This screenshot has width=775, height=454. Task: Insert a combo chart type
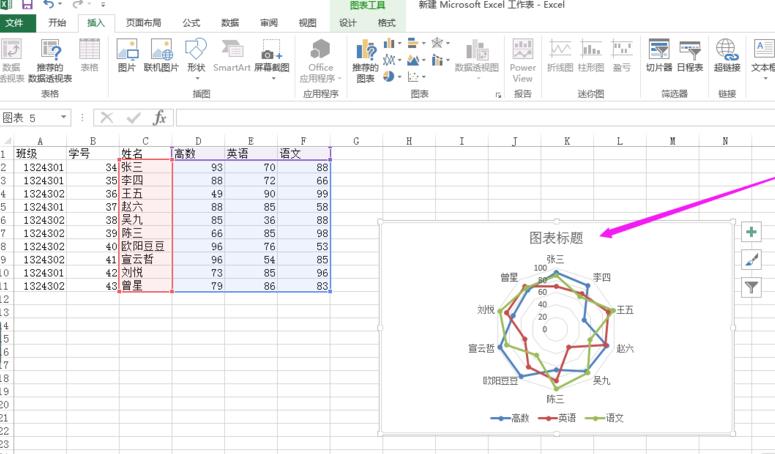pyautogui.click(x=437, y=60)
